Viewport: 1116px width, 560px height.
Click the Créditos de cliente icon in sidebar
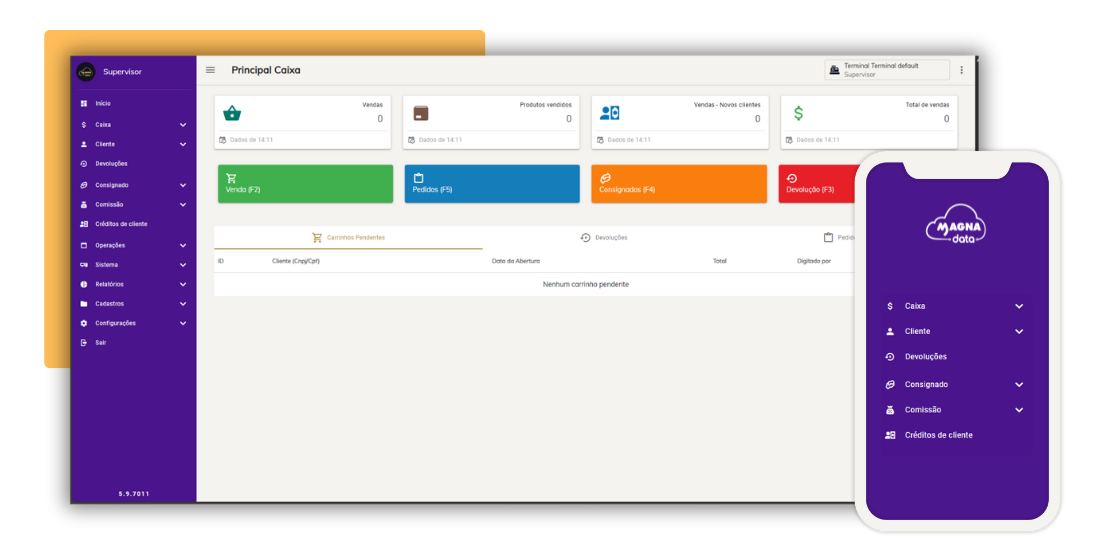[84, 224]
